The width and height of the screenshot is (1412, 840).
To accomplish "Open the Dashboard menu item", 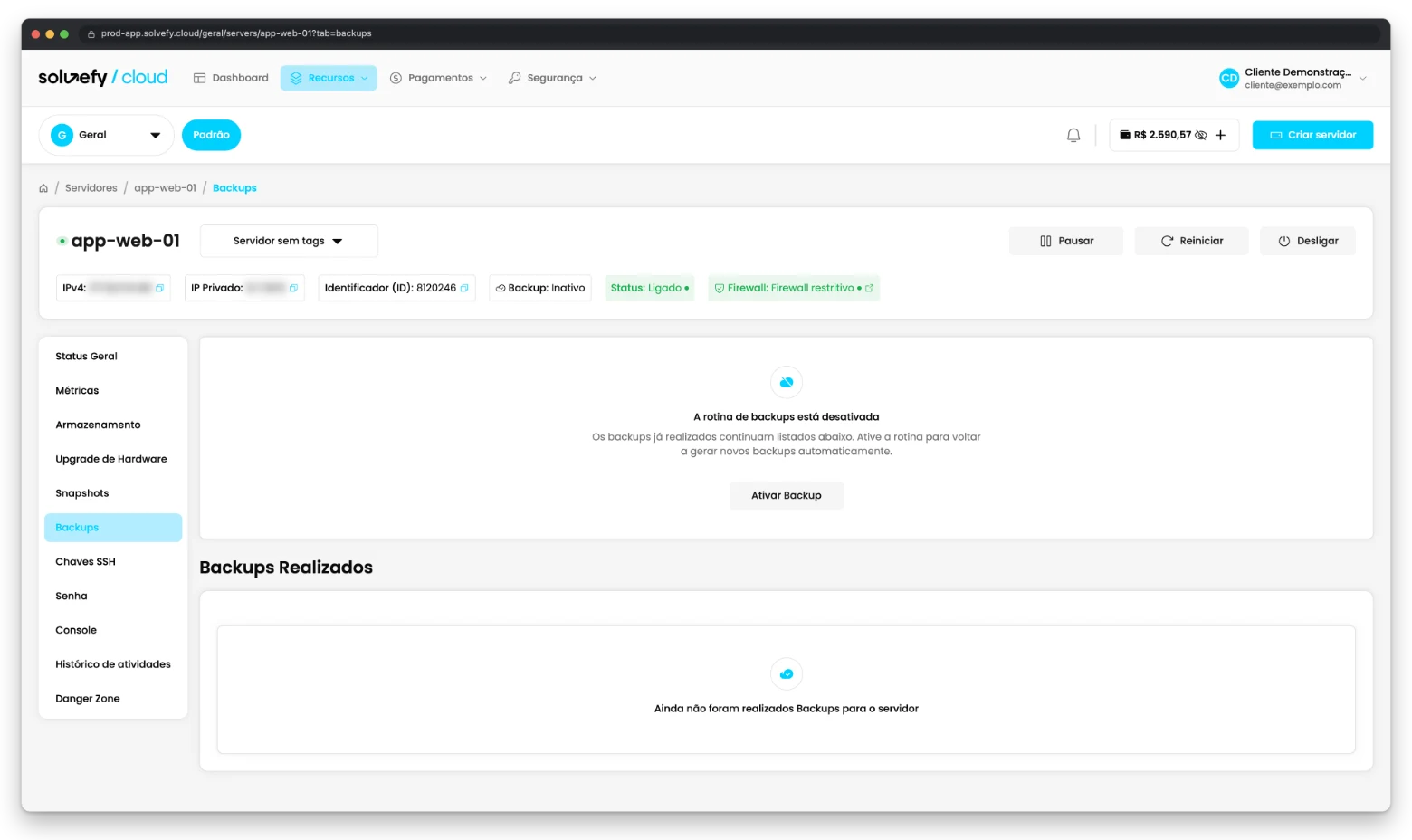I will 231,78.
